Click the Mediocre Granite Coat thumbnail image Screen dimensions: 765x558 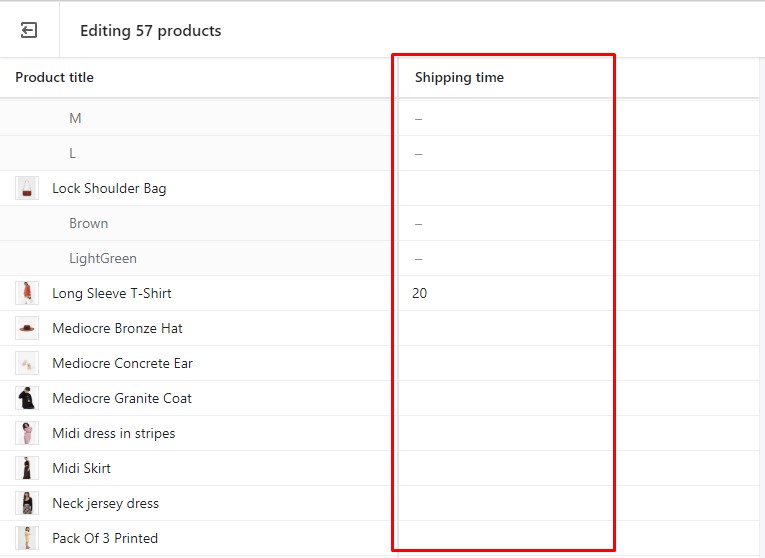coord(27,398)
